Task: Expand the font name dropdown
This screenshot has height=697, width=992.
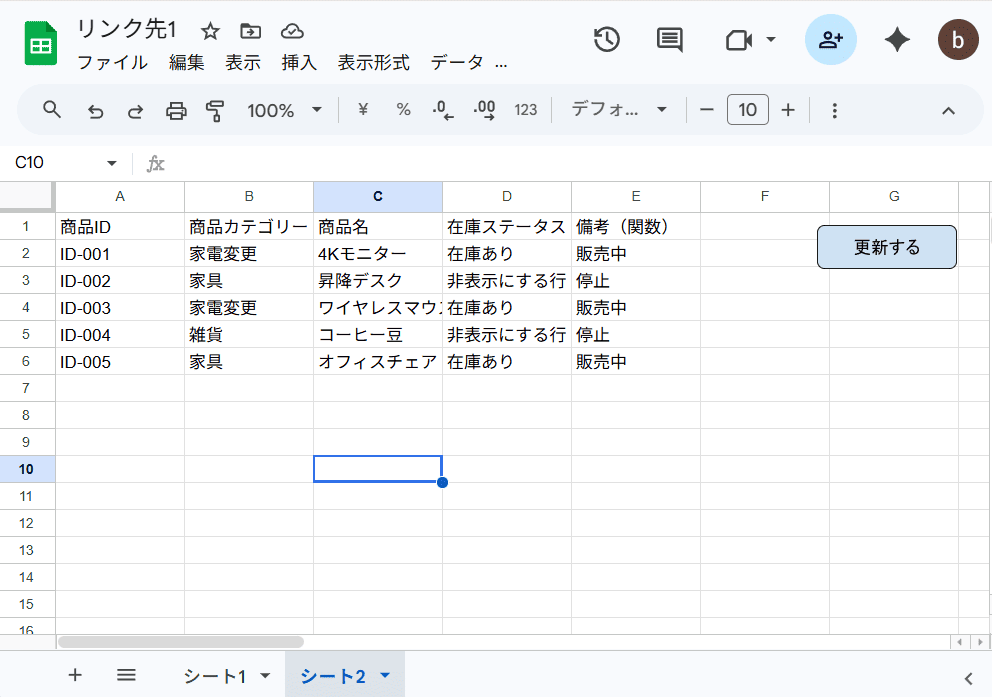Action: [x=619, y=110]
